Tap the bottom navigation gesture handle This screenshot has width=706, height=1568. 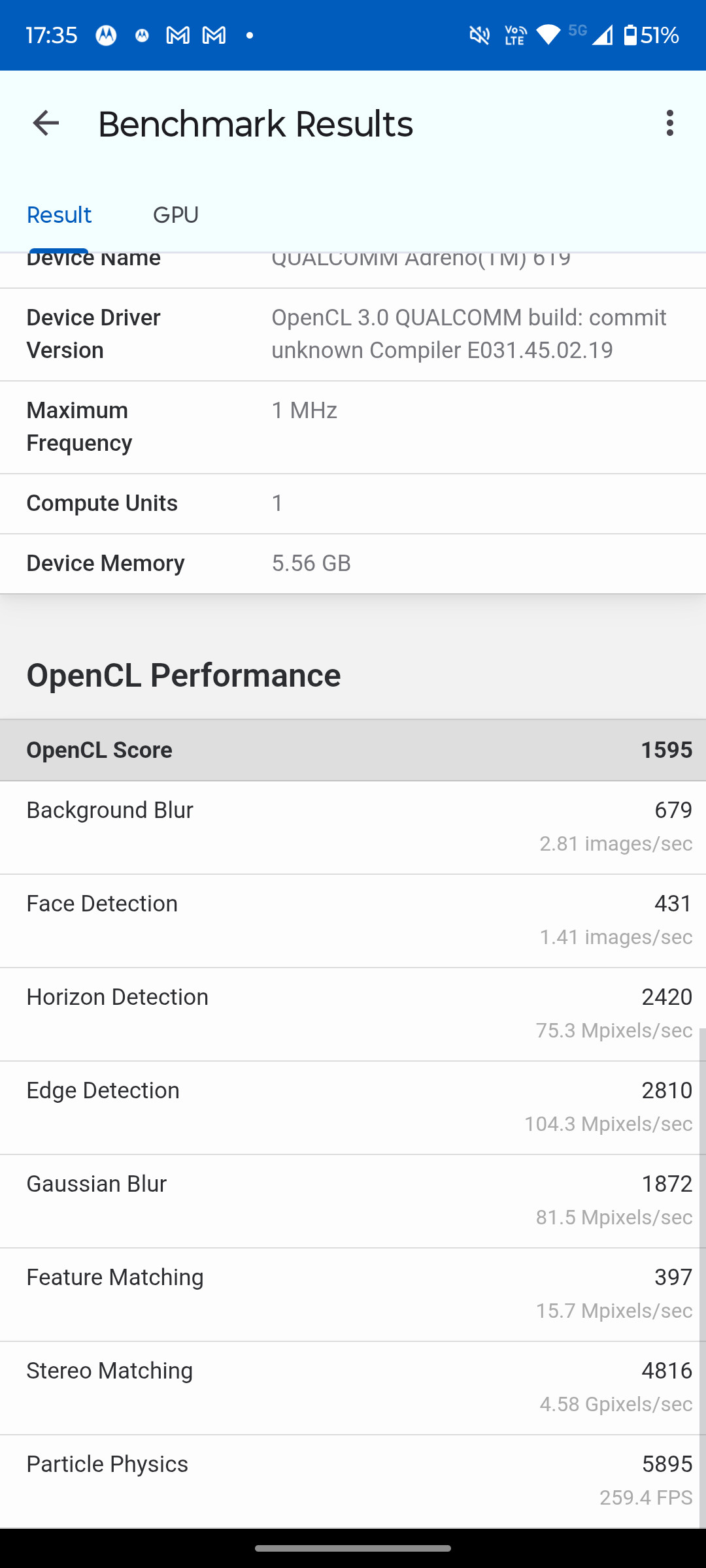353,1548
